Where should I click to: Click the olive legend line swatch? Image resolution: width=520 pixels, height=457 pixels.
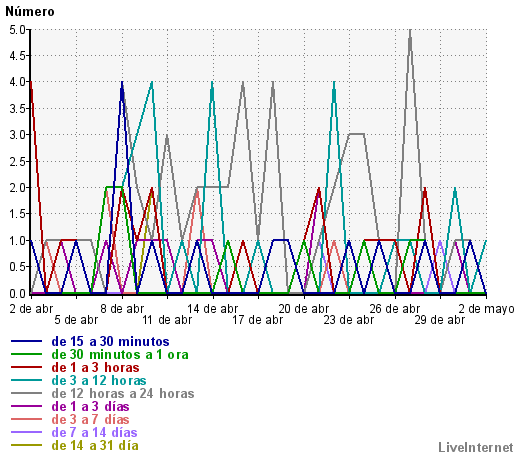coord(26,445)
